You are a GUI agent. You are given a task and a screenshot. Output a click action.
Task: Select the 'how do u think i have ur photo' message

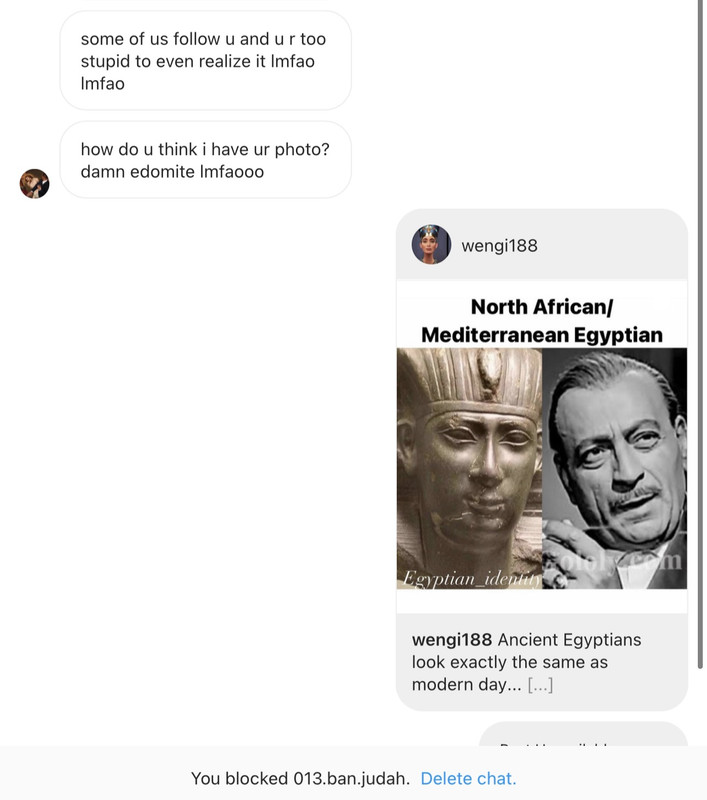click(x=206, y=160)
